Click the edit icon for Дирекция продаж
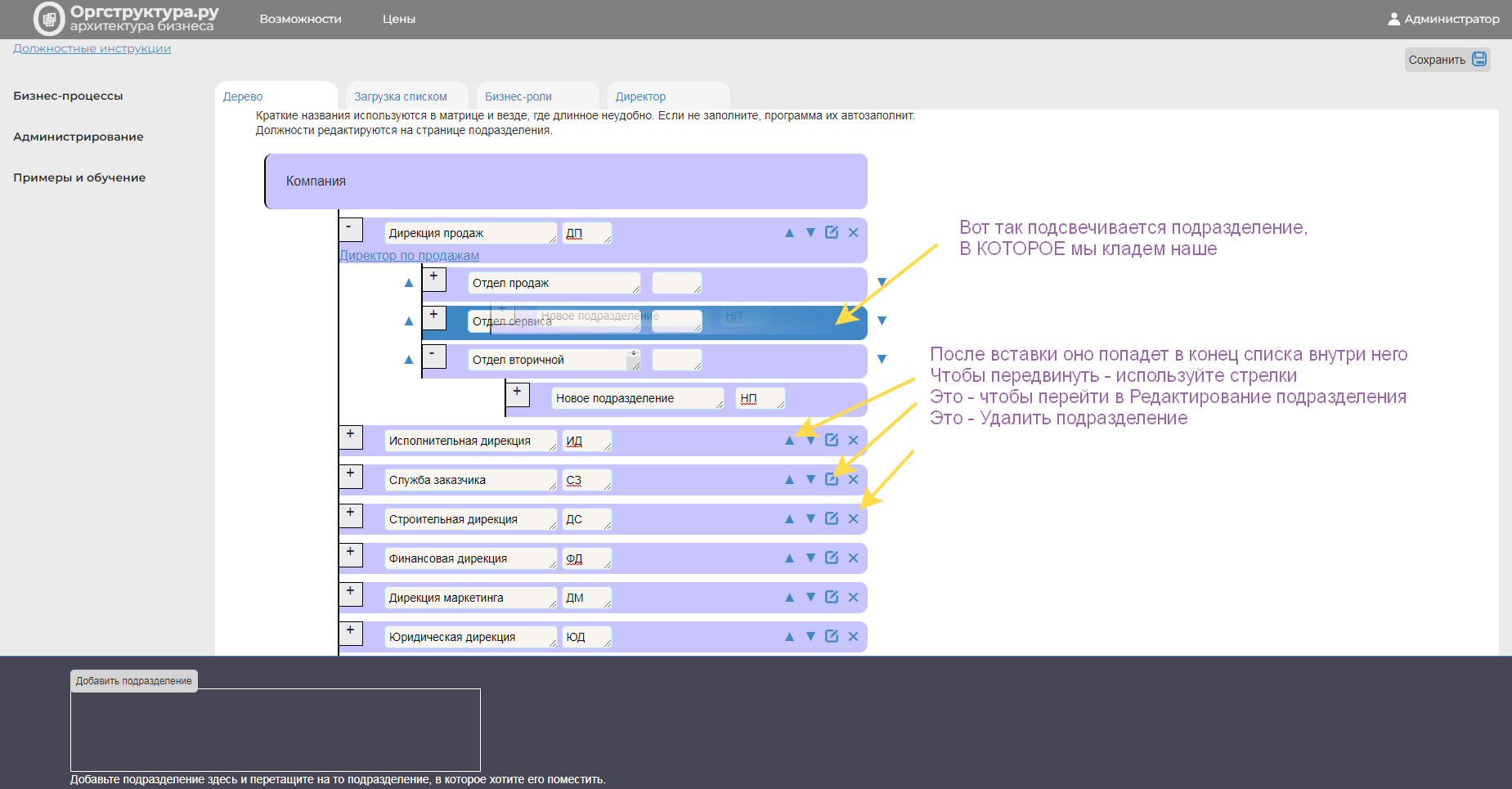This screenshot has height=789, width=1512. pyautogui.click(x=832, y=232)
